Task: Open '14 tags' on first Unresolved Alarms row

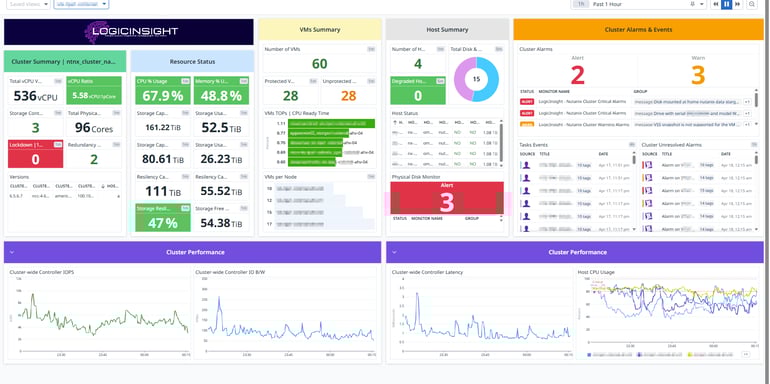Action: [706, 165]
